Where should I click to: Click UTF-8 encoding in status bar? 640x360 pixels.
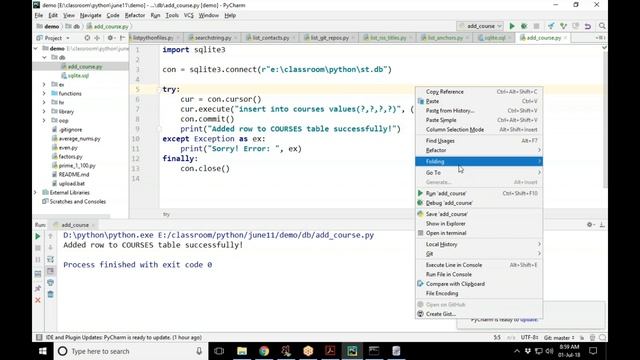tap(530, 338)
